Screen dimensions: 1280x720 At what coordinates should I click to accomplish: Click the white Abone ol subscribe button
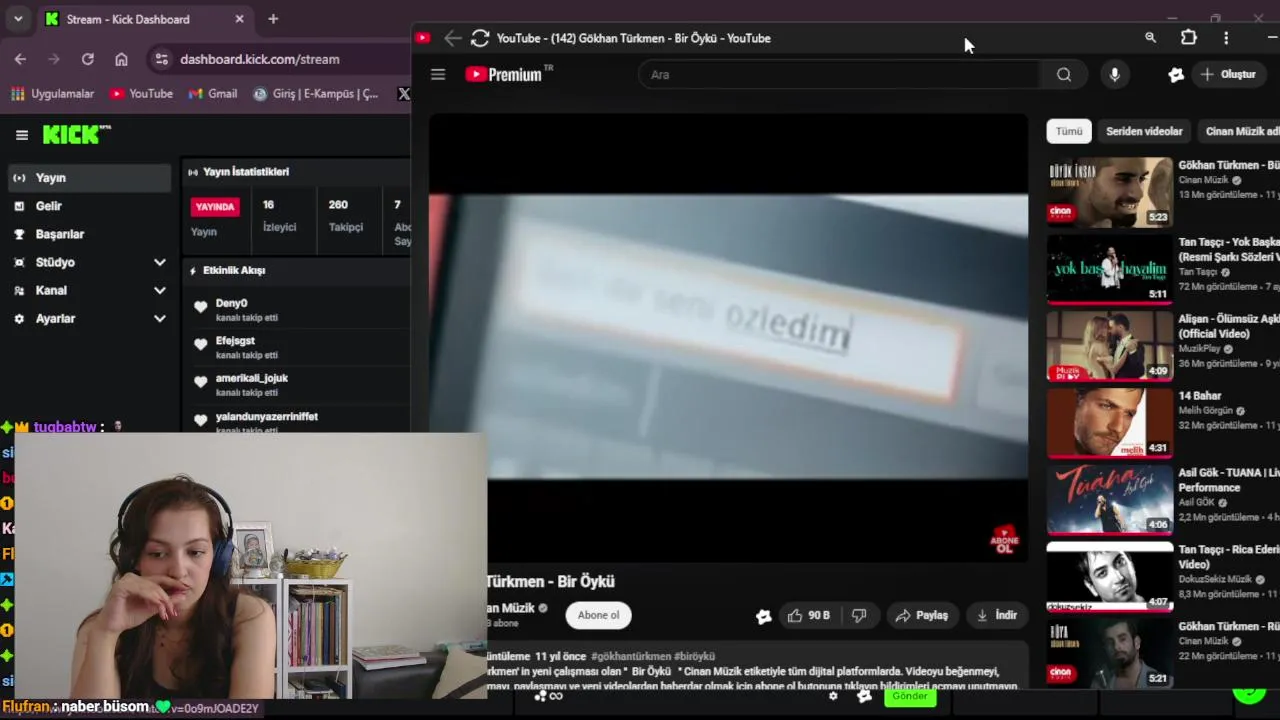(x=598, y=615)
